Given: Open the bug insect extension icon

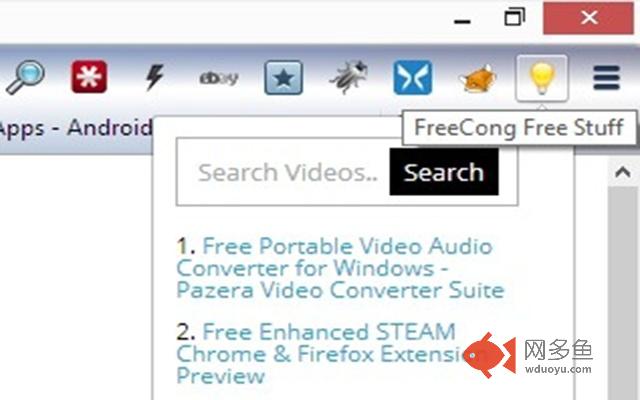Looking at the screenshot, I should [x=348, y=77].
